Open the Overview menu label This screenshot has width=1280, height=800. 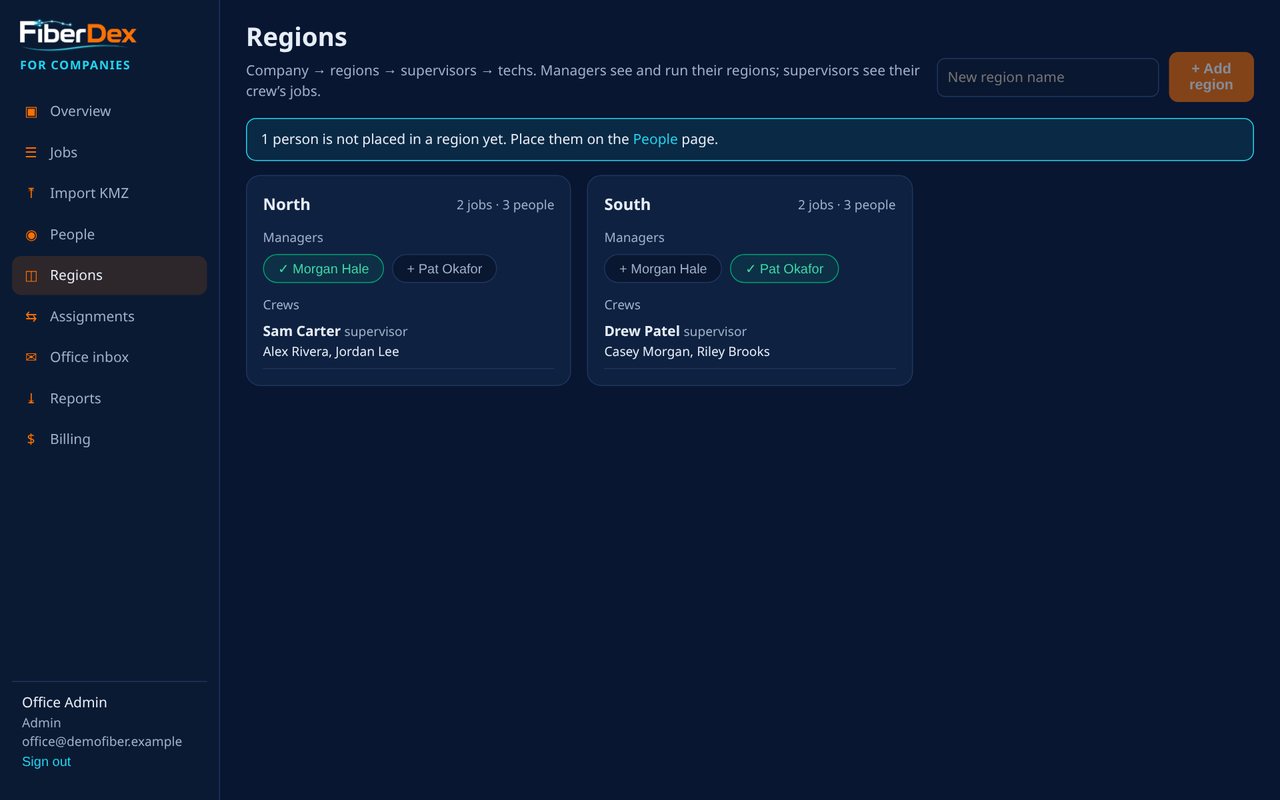click(80, 111)
